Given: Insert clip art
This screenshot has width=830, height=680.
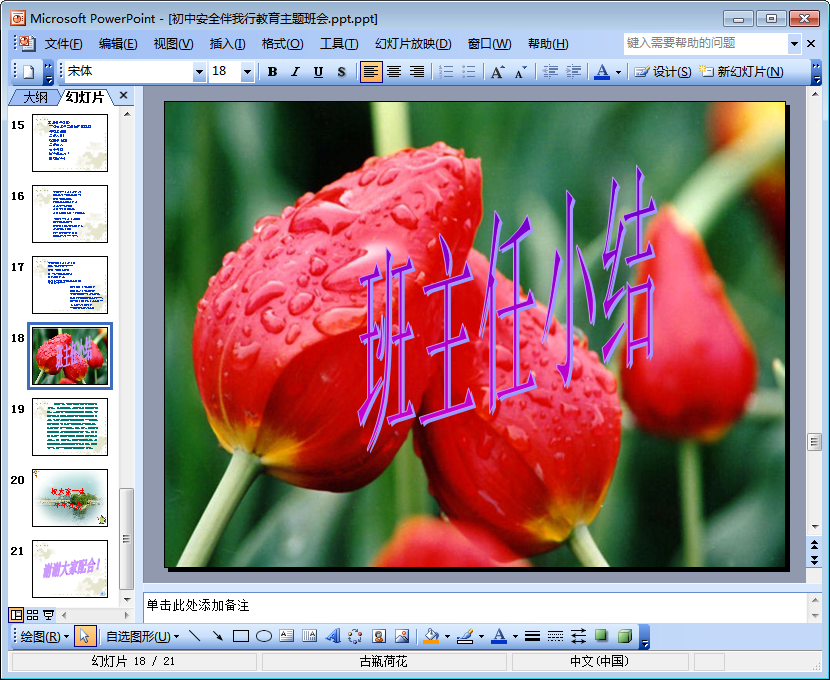Looking at the screenshot, I should (379, 636).
